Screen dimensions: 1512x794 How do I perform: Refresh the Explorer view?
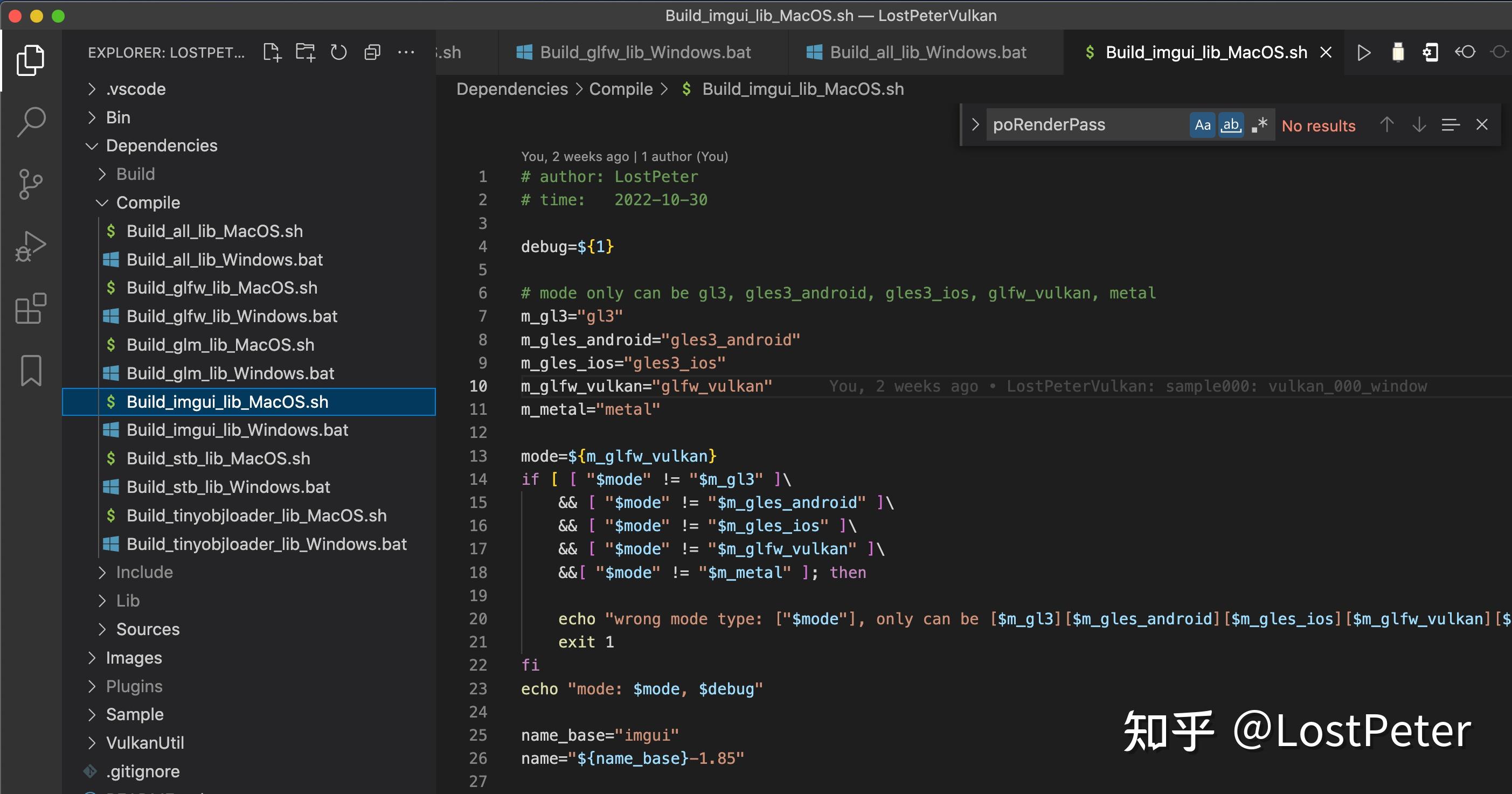339,52
